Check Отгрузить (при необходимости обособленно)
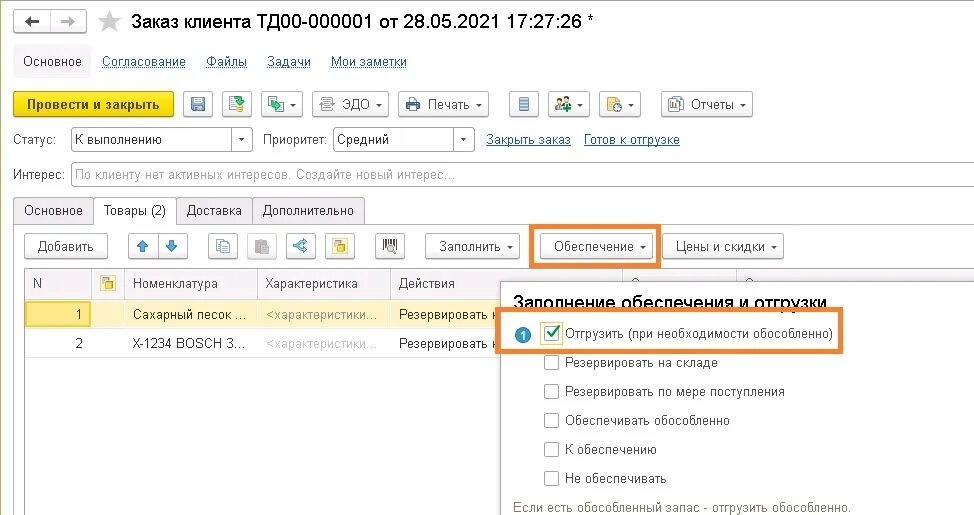 coord(552,334)
